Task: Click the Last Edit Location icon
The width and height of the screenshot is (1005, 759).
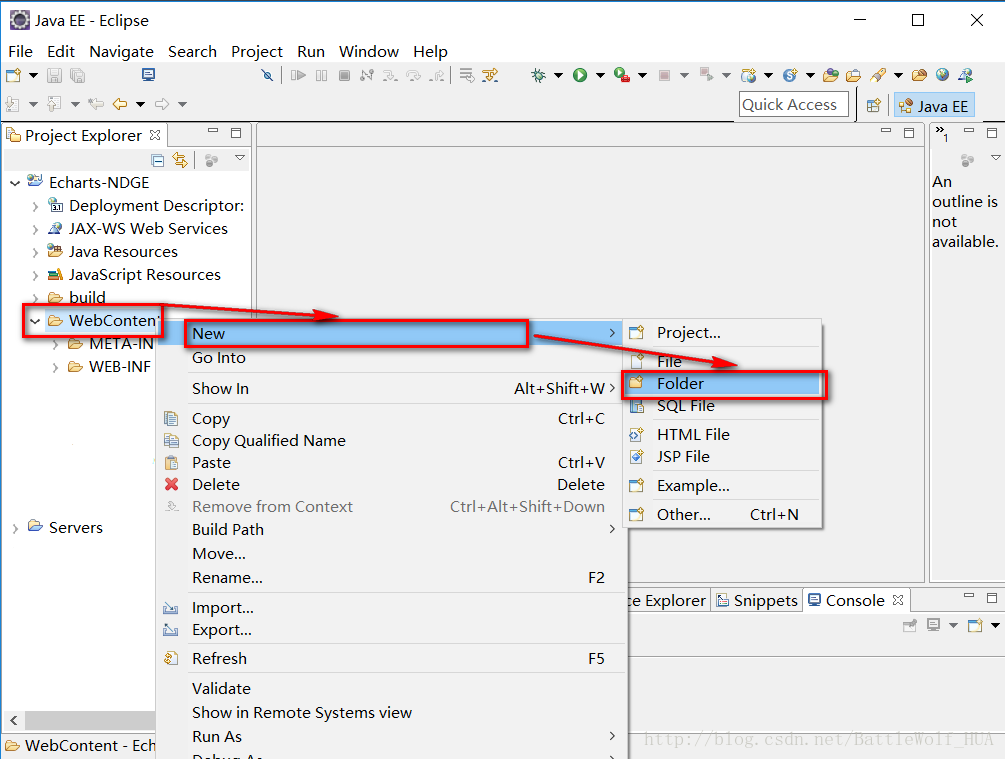Action: 96,104
